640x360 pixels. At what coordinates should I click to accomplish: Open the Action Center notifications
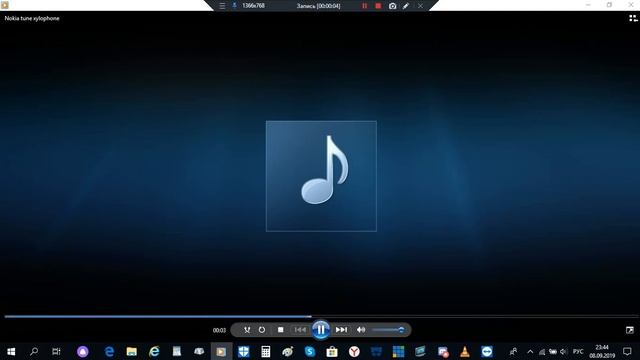(x=627, y=351)
